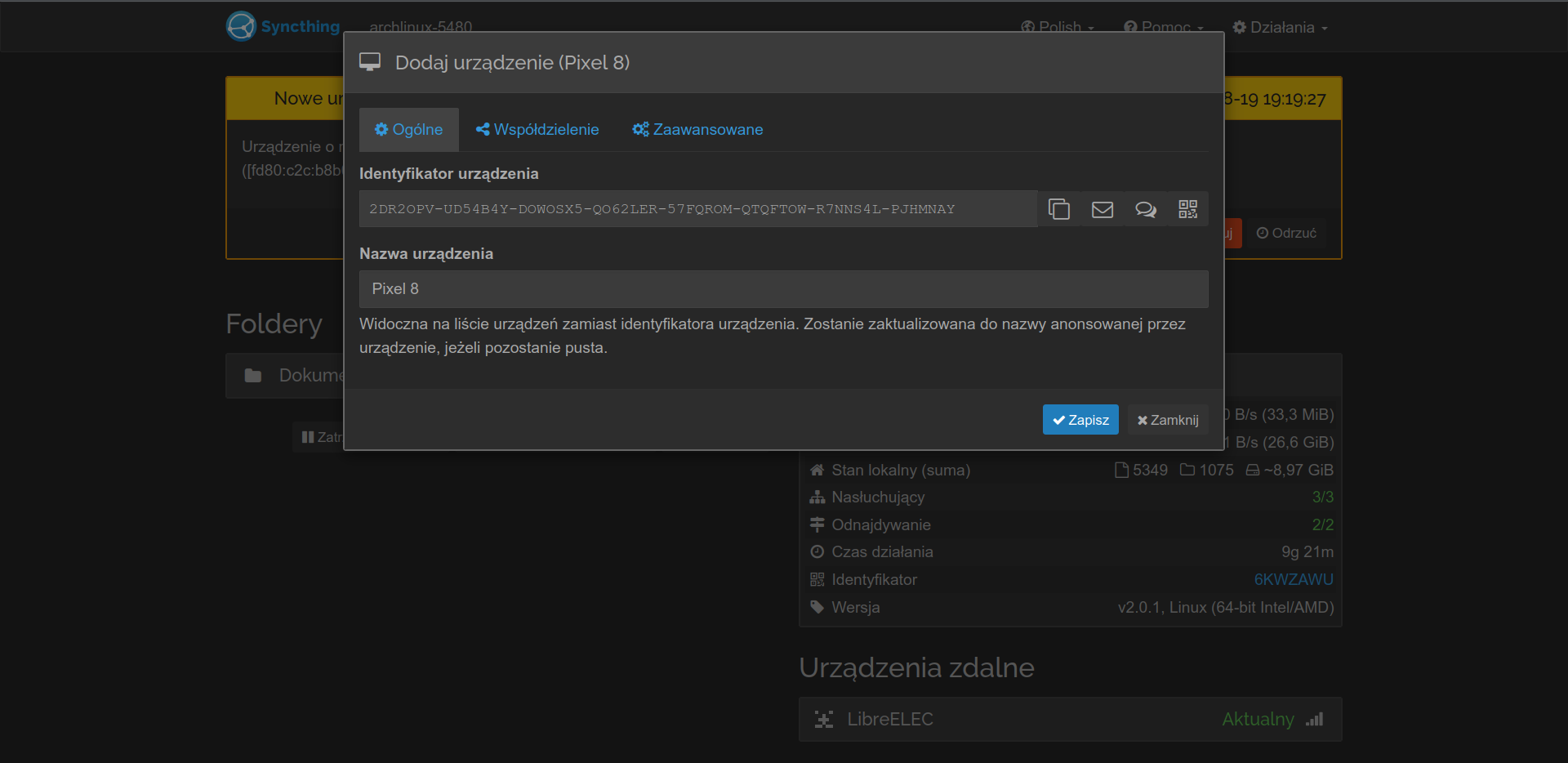
Task: Open the Polish language dropdown
Action: pos(1057,27)
